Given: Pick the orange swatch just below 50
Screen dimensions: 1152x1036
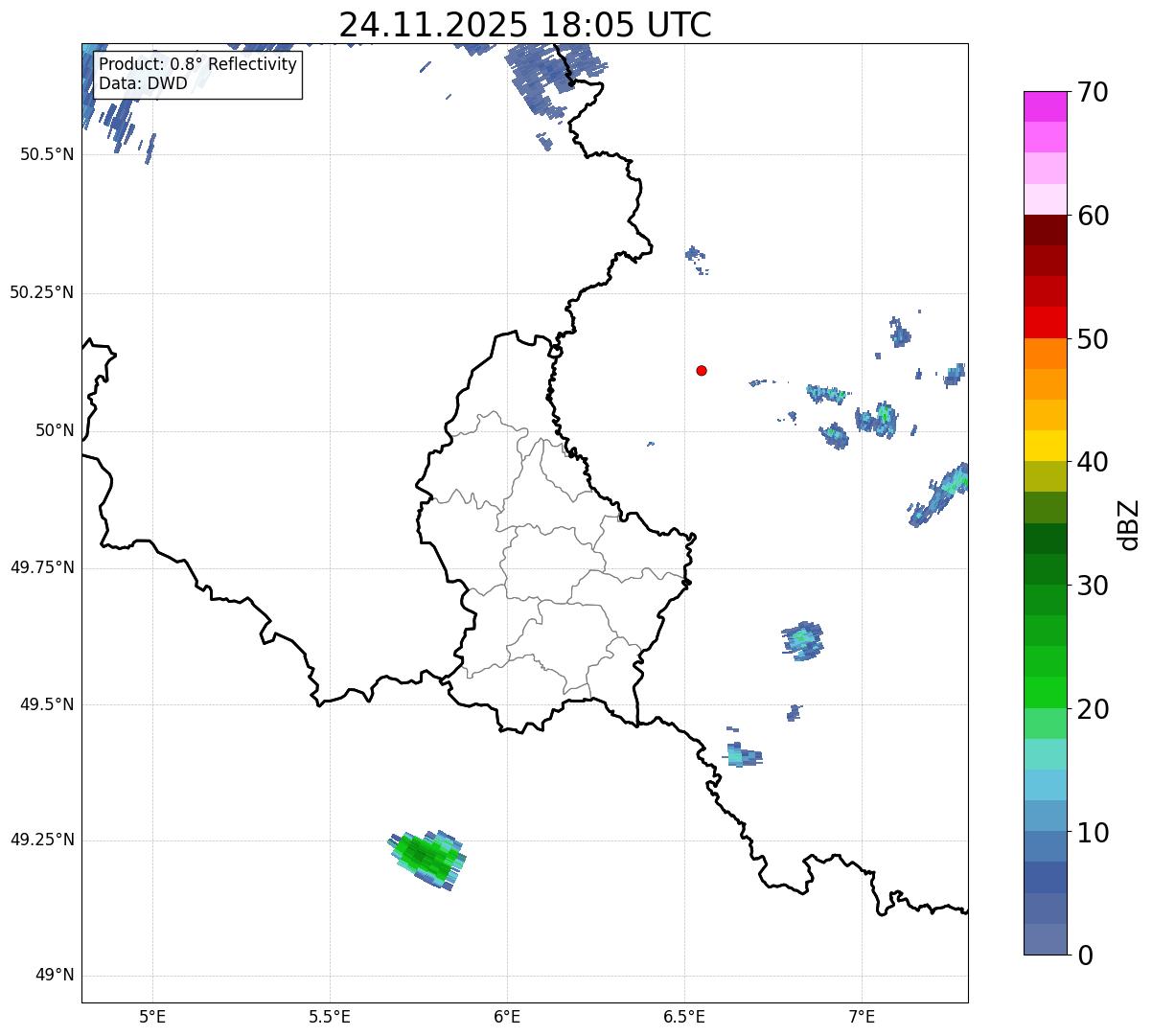Looking at the screenshot, I should (x=1046, y=354).
